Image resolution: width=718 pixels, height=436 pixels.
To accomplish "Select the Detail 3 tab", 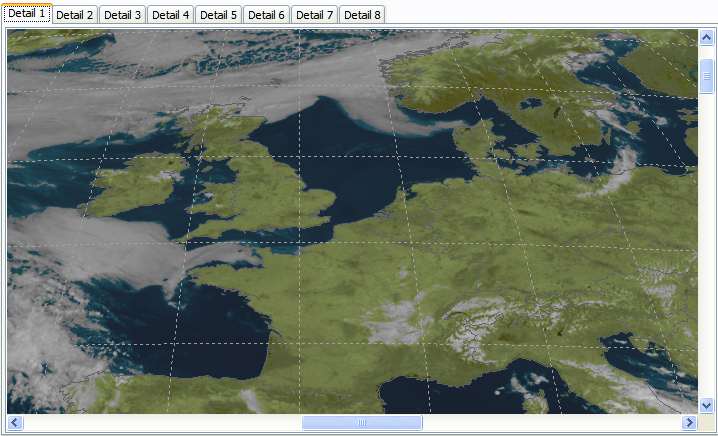I will pyautogui.click(x=123, y=15).
